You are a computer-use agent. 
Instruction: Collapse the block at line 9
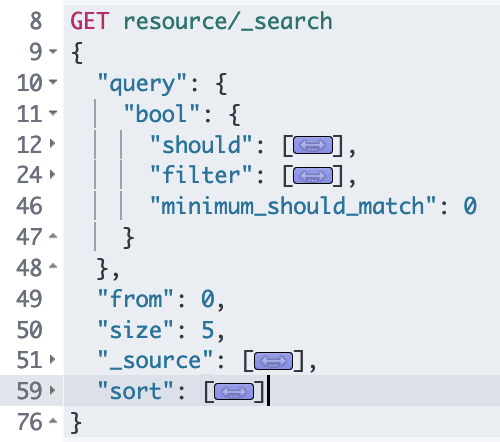(53, 51)
